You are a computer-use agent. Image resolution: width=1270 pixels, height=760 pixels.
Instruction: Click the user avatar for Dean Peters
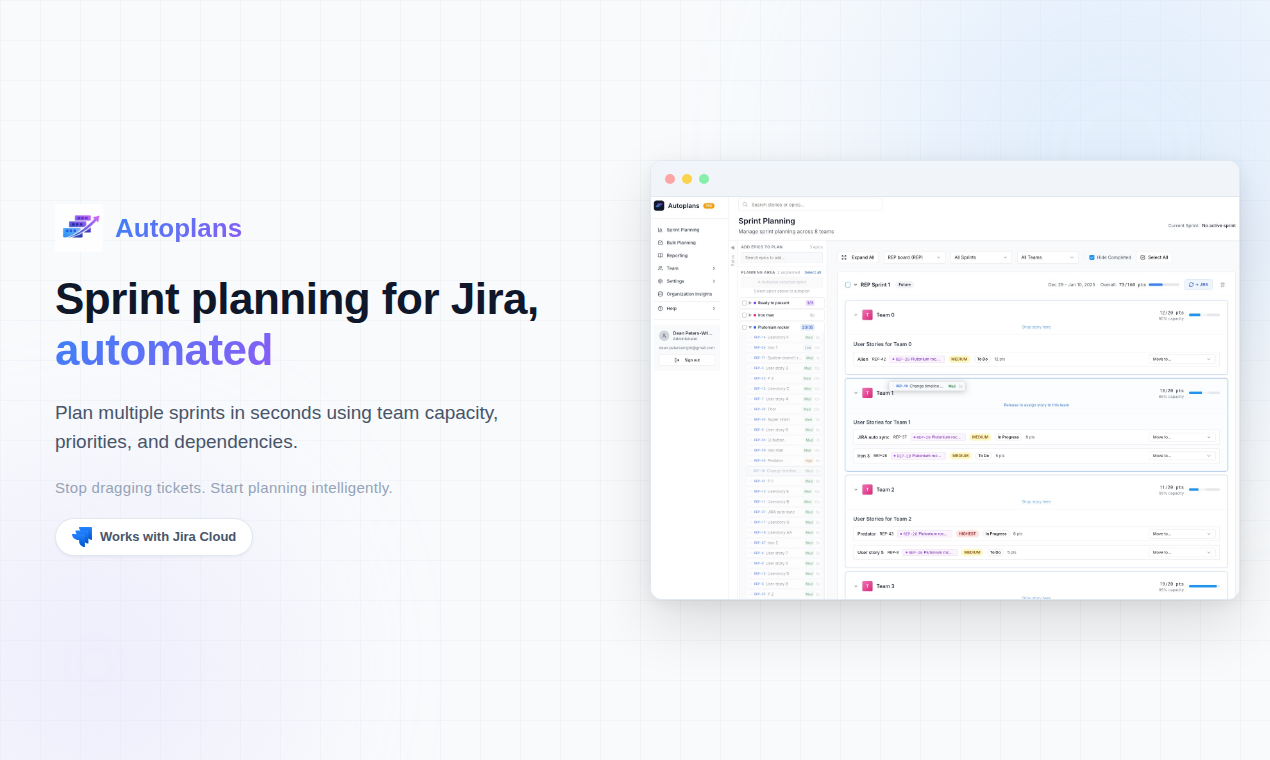click(664, 335)
